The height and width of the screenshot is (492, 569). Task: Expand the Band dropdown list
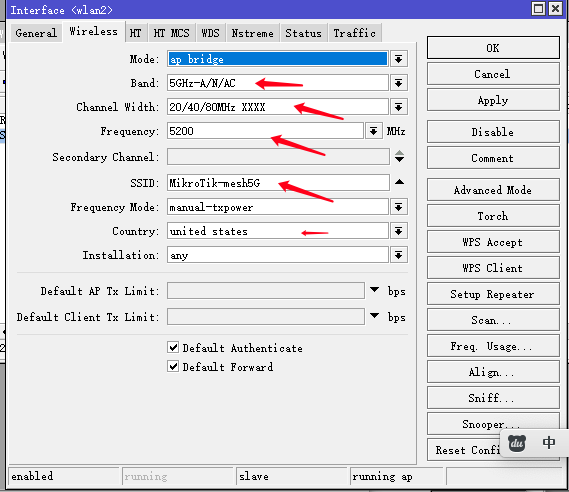(399, 83)
